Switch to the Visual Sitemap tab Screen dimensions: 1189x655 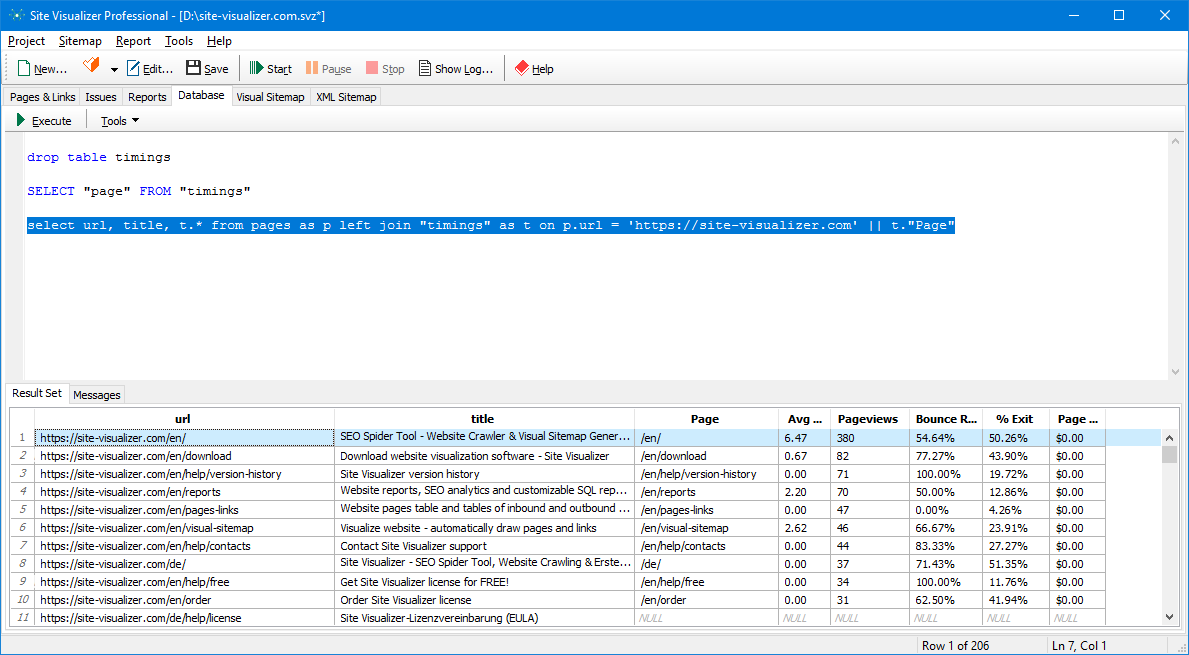[x=270, y=97]
